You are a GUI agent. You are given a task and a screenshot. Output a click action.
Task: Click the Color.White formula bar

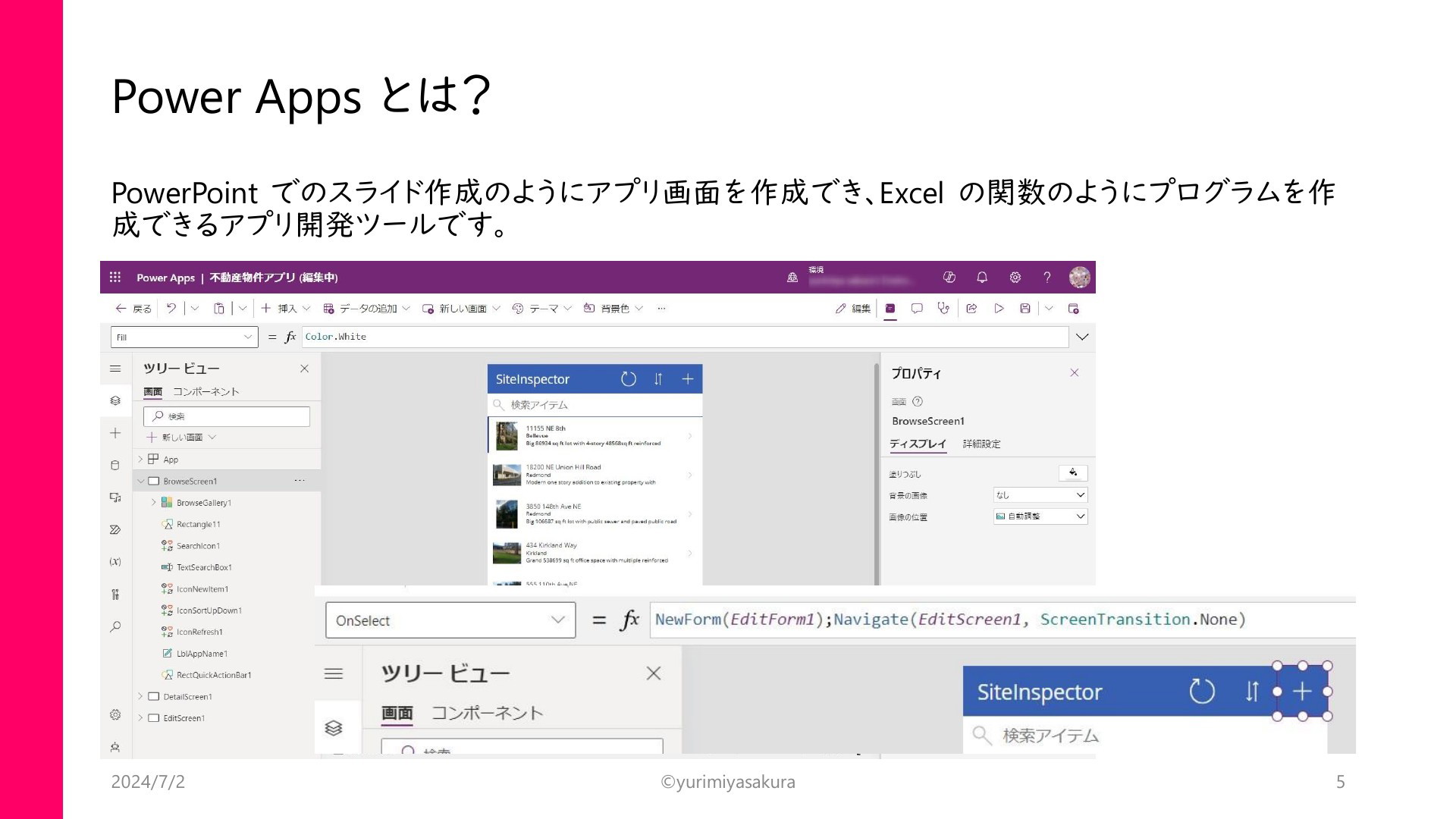coord(685,337)
